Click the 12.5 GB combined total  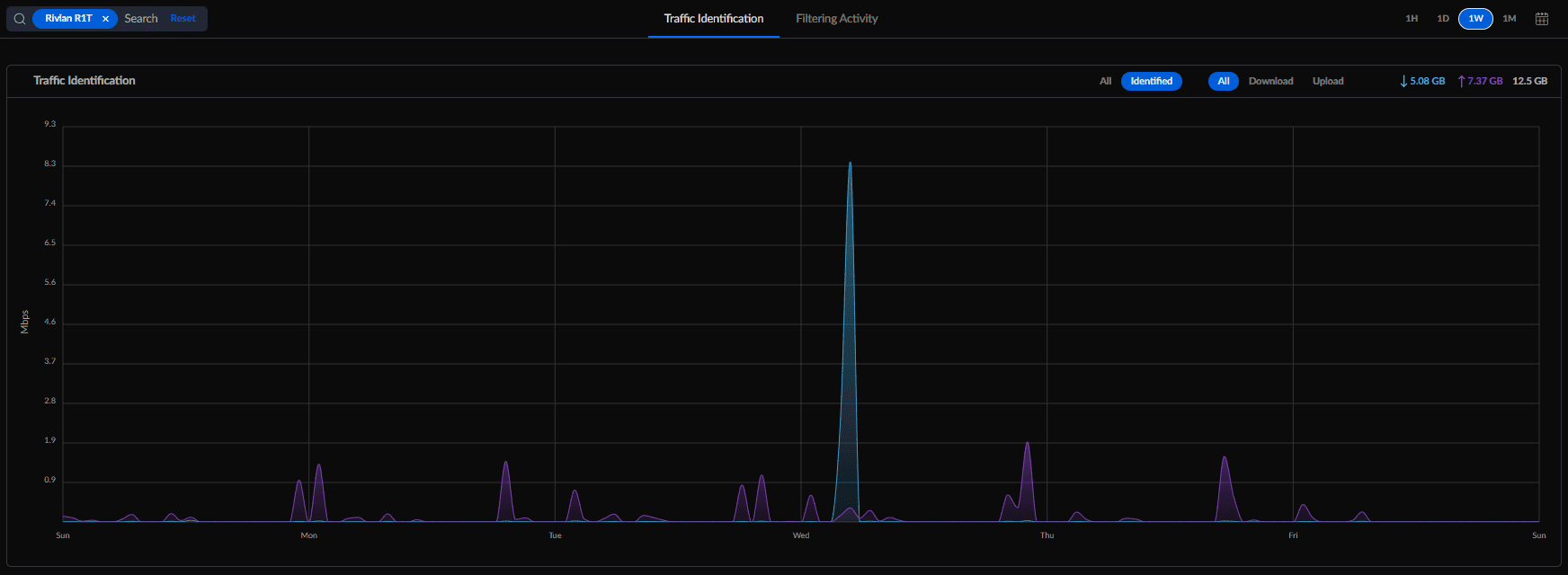(1530, 81)
